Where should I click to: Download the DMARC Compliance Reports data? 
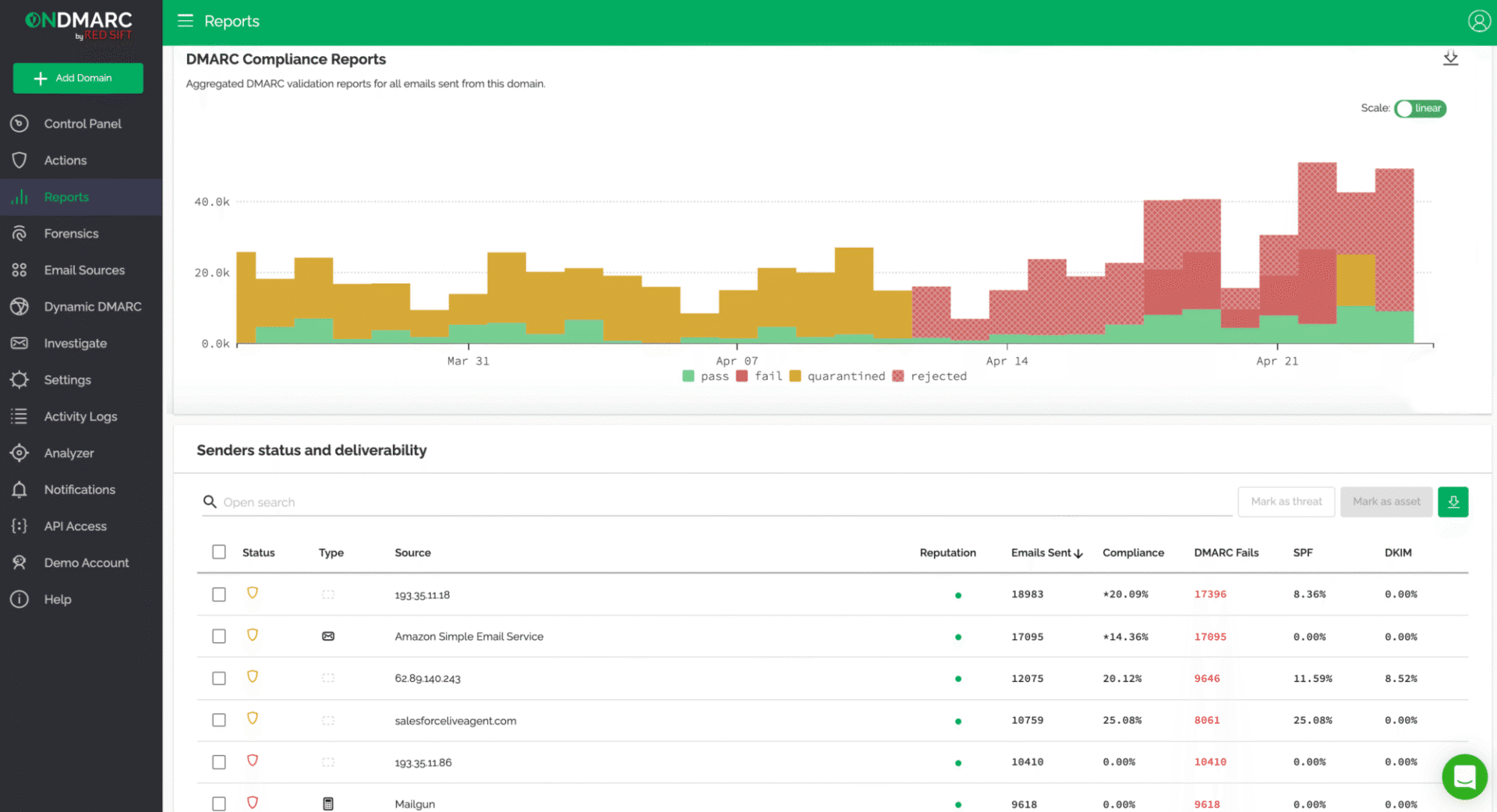click(x=1450, y=58)
